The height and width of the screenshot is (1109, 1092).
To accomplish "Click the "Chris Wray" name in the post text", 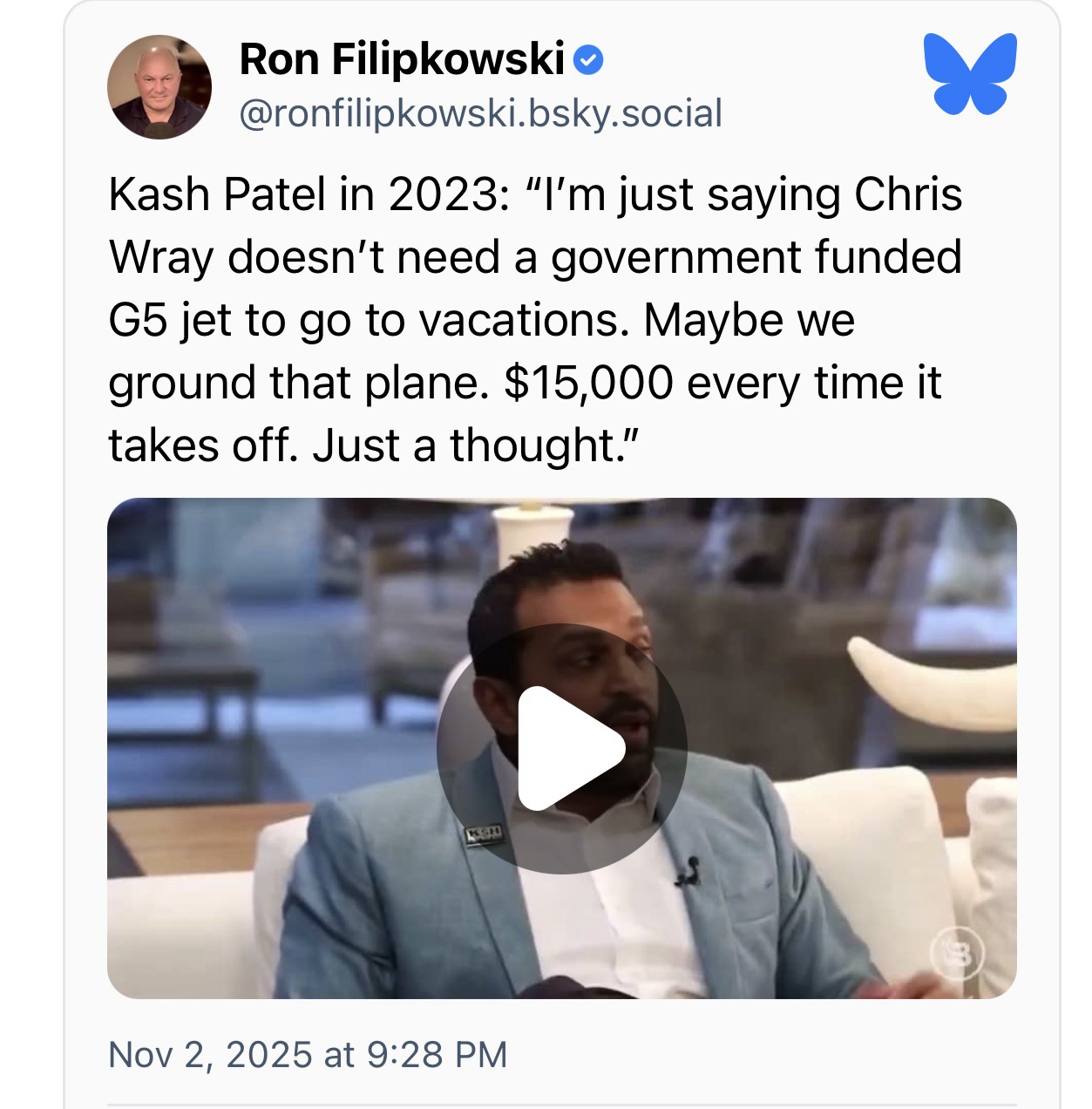I will click(906, 194).
